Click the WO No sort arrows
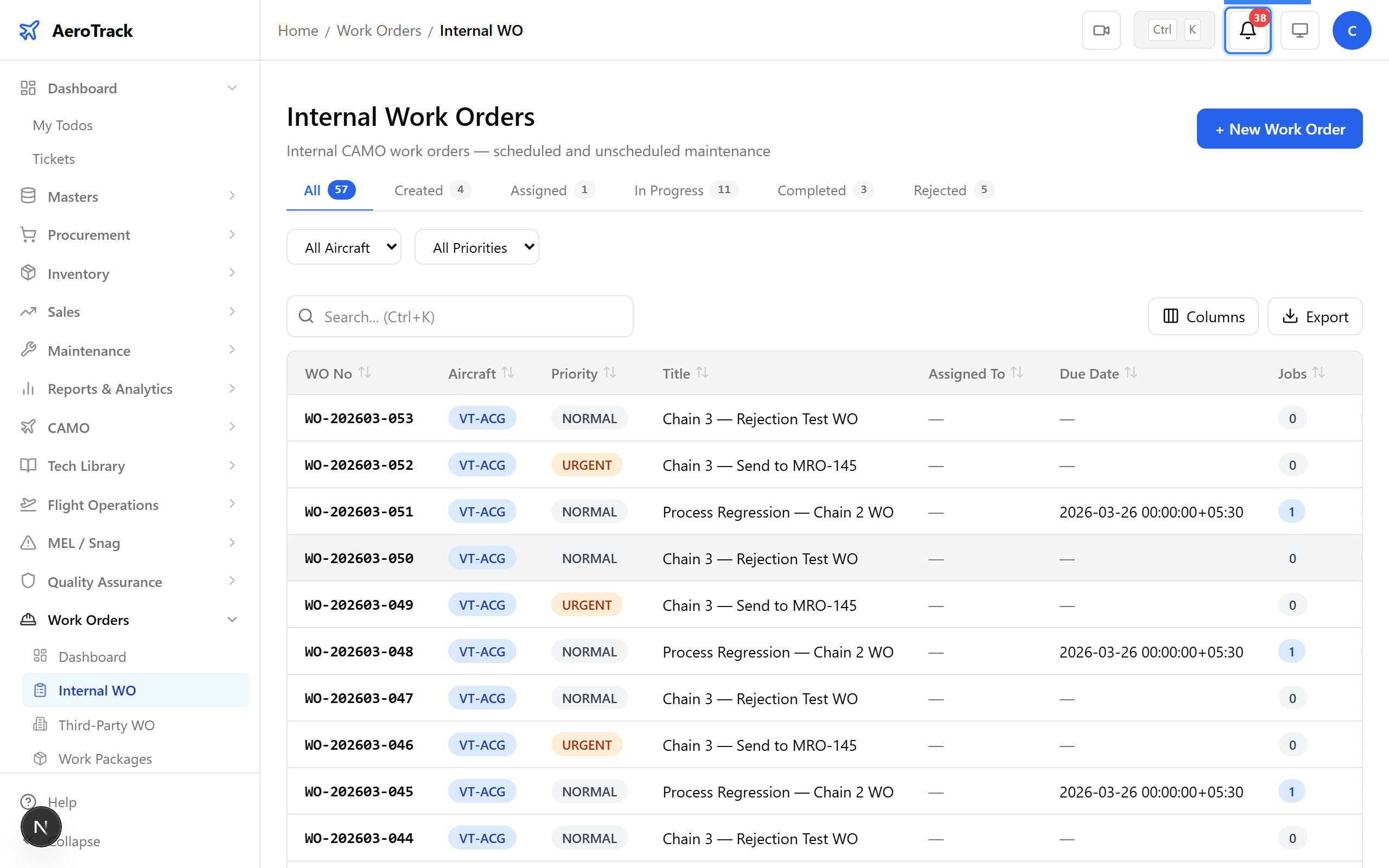 365,373
